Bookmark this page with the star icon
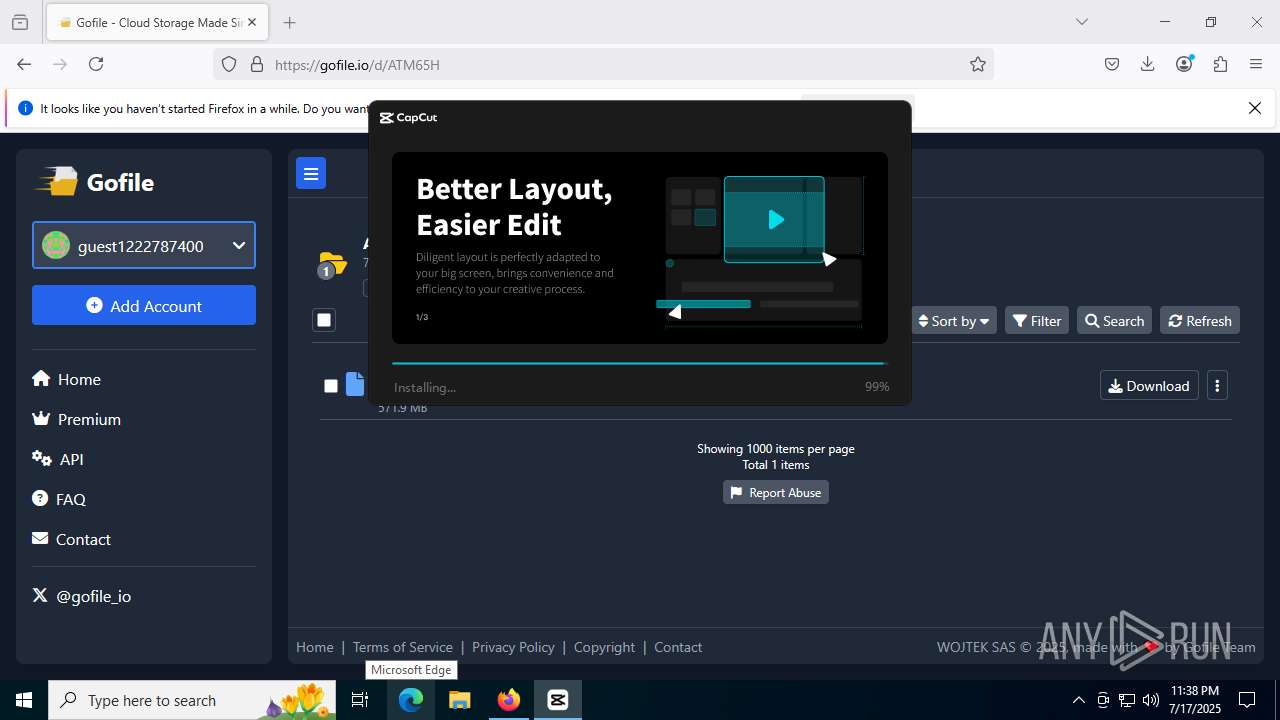Viewport: 1280px width, 720px height. [978, 64]
